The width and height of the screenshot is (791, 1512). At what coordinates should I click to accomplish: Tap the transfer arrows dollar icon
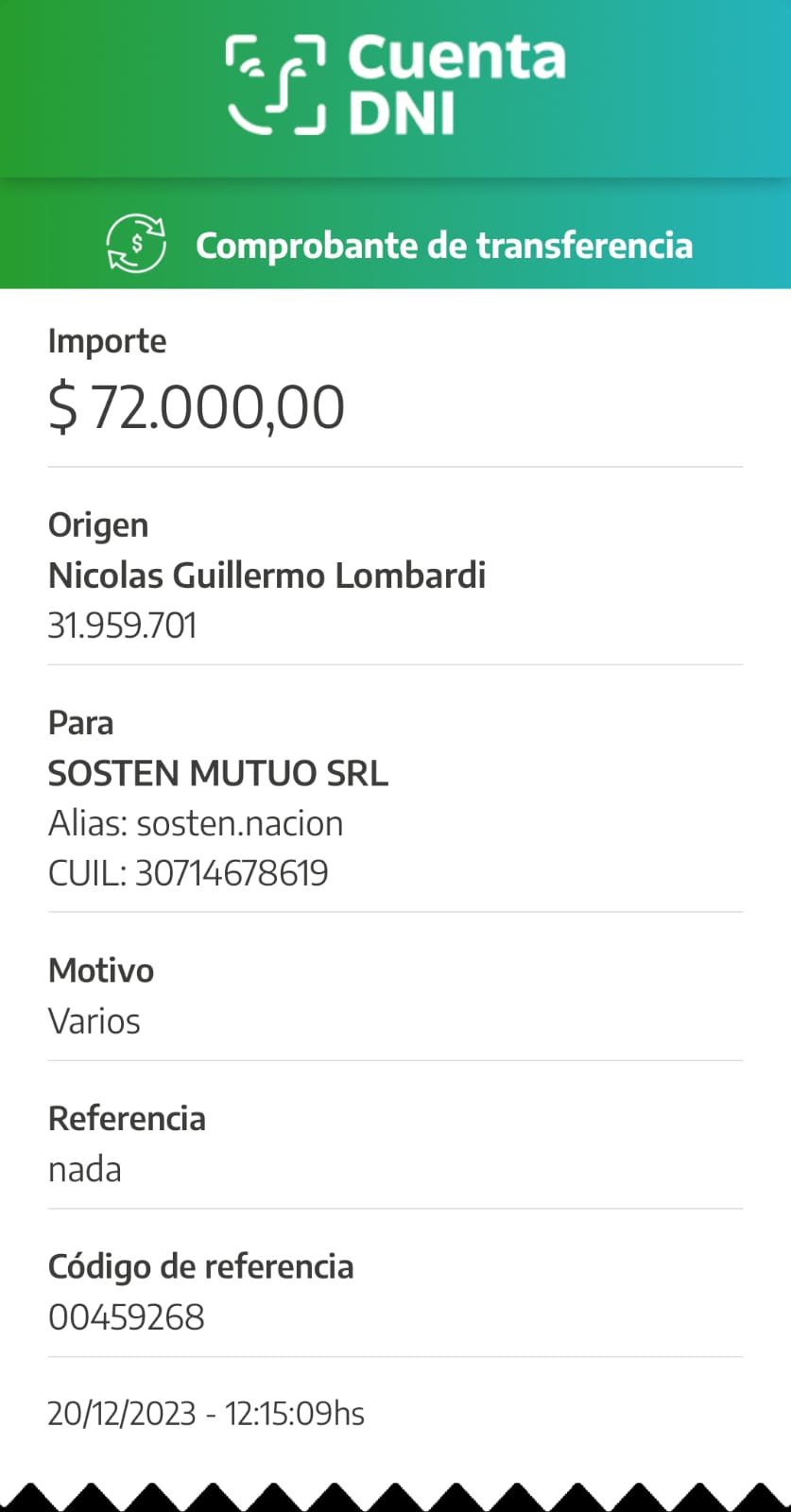click(136, 244)
